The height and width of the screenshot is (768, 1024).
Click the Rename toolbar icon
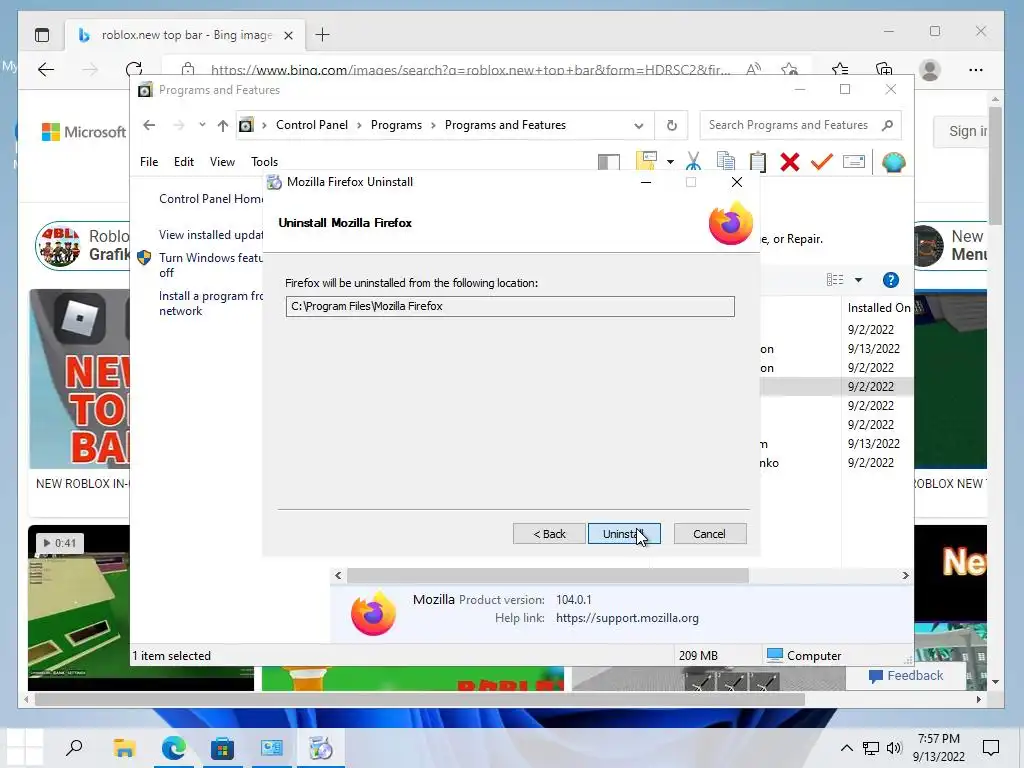[x=854, y=161]
